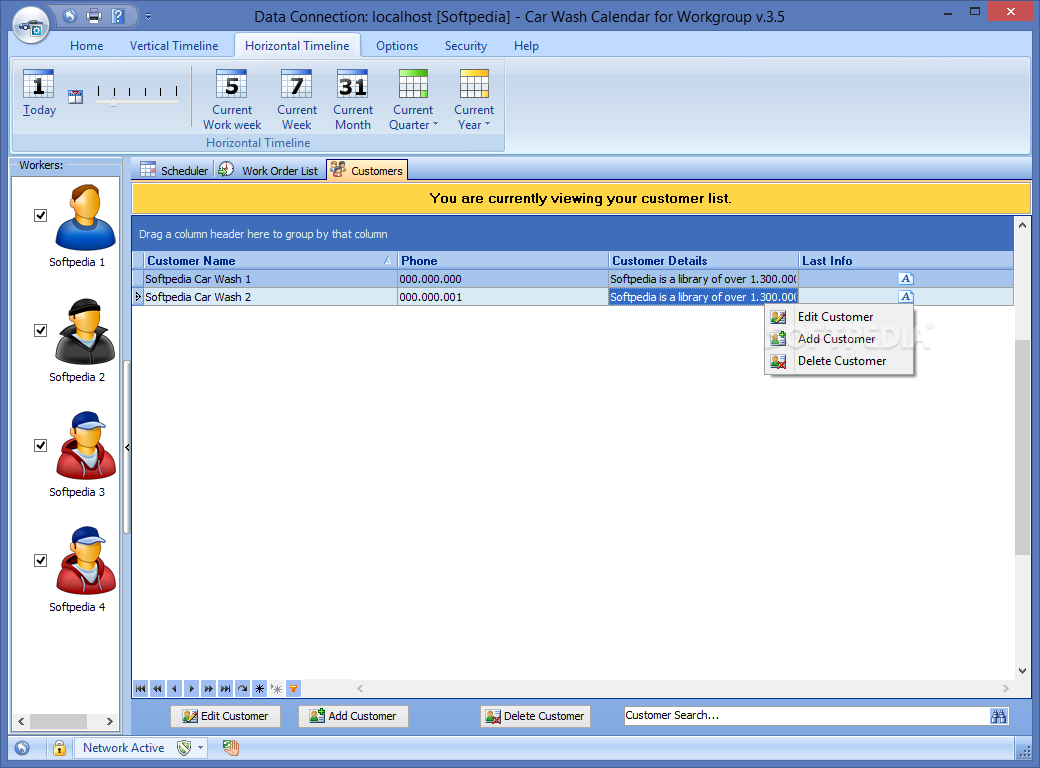The width and height of the screenshot is (1040, 768).
Task: Click into the Customer Search field
Action: click(x=806, y=716)
